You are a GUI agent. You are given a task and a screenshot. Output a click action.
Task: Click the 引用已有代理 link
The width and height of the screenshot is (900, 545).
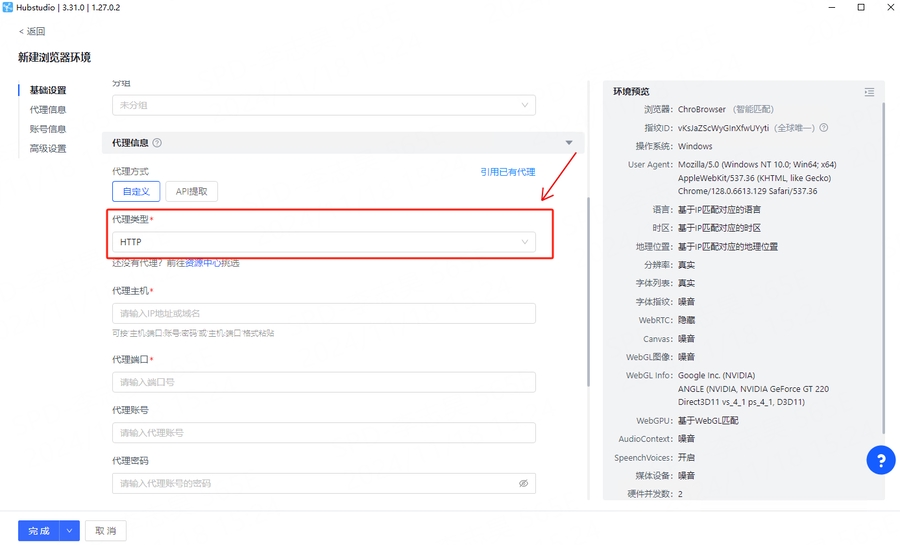point(507,172)
